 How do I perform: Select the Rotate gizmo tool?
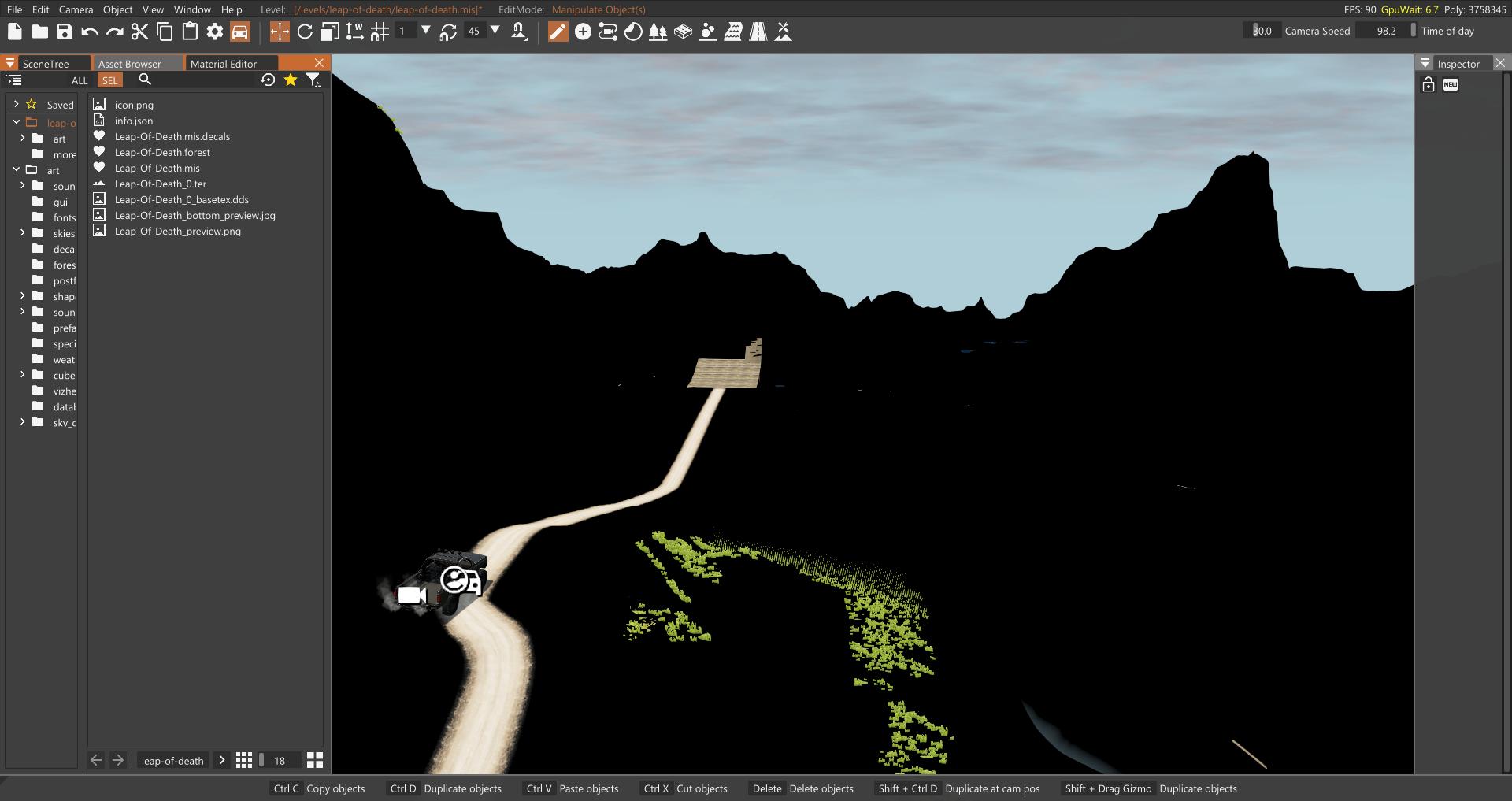[305, 32]
